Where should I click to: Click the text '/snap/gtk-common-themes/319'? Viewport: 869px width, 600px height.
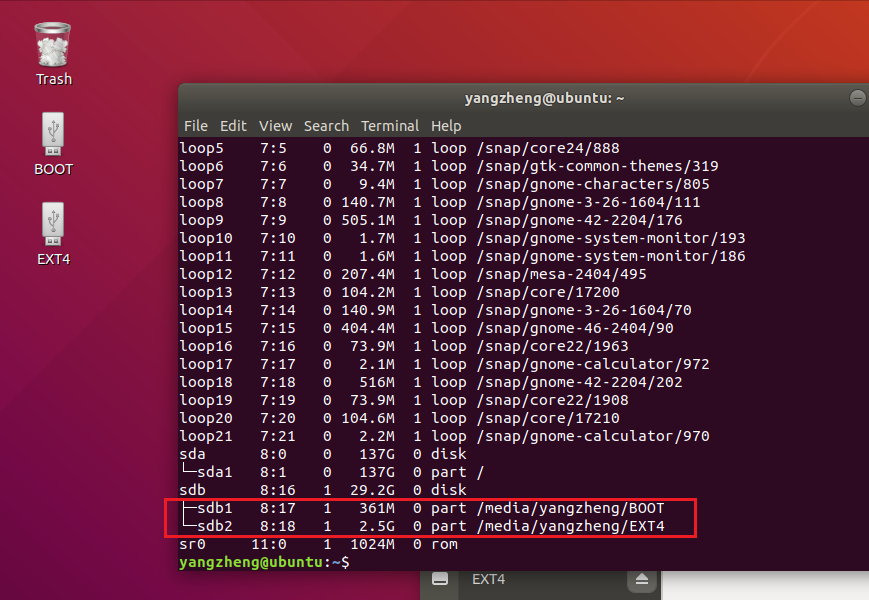tap(597, 166)
